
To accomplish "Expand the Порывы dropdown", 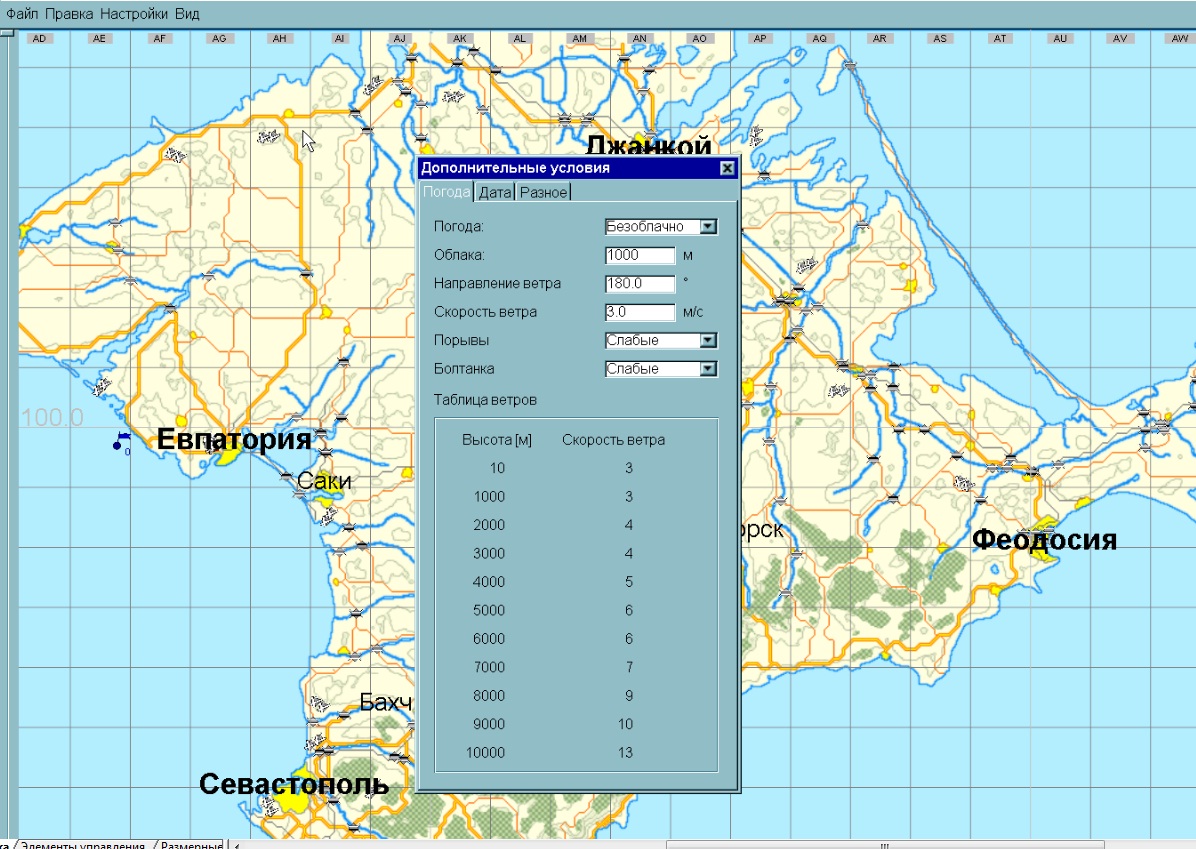I will point(709,340).
